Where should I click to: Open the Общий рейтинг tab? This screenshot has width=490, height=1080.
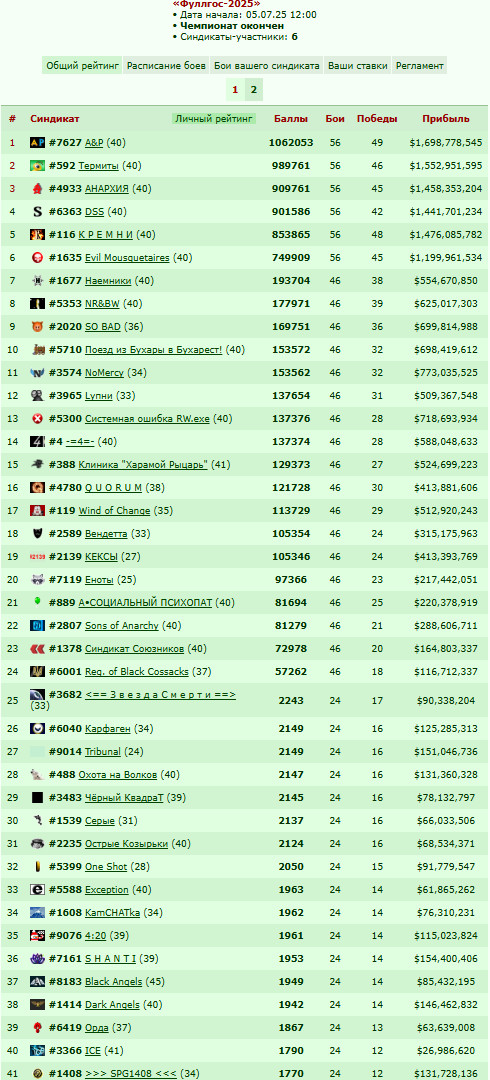[82, 66]
